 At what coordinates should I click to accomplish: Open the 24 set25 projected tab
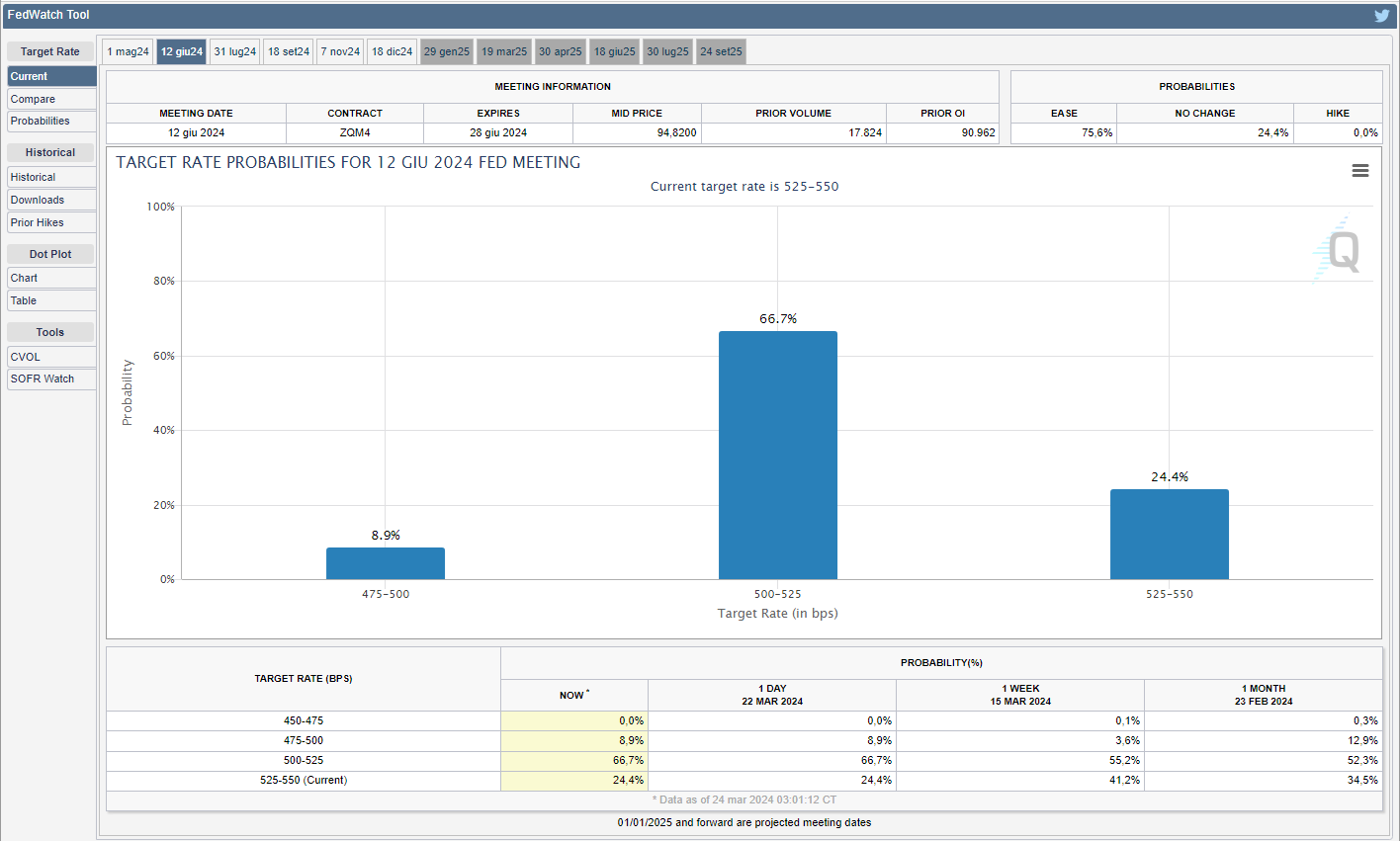click(x=721, y=51)
